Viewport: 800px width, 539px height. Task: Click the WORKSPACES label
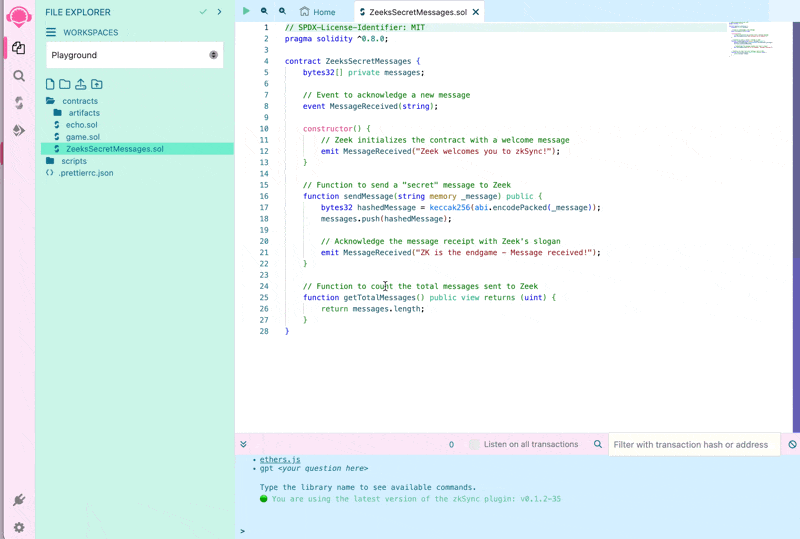tap(91, 32)
